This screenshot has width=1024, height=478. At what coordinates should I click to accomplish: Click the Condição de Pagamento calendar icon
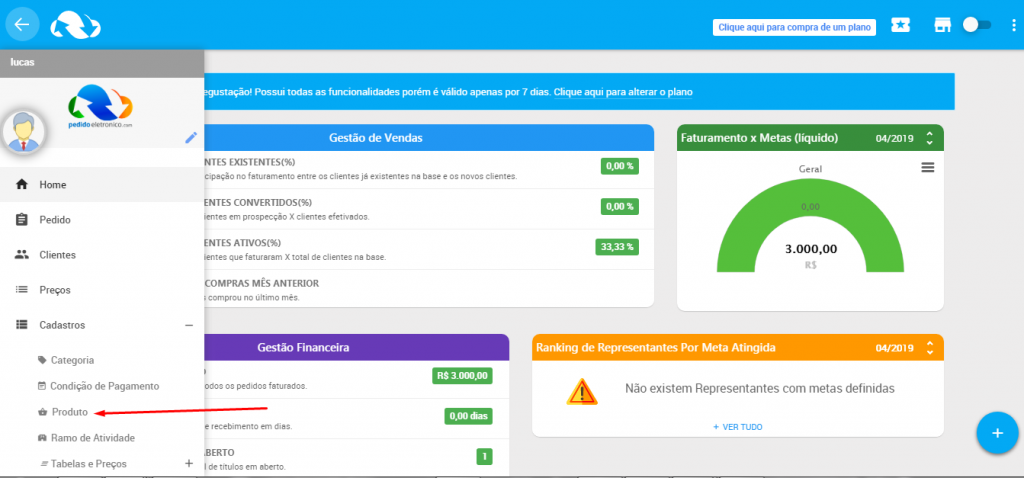pyautogui.click(x=42, y=386)
